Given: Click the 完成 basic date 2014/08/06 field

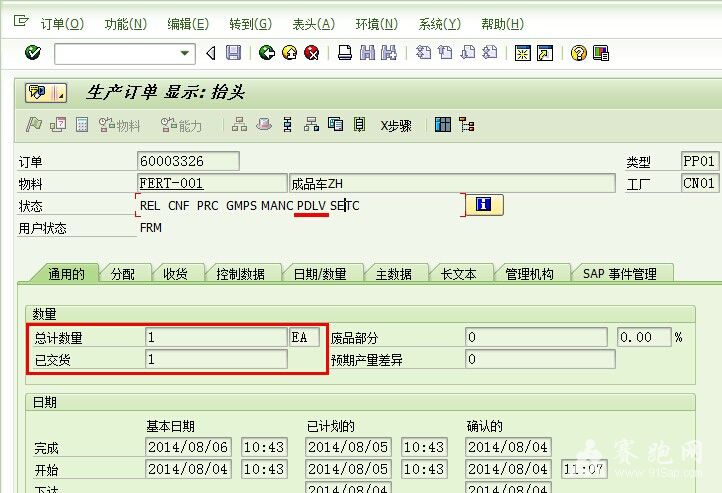Looking at the screenshot, I should (x=188, y=447).
